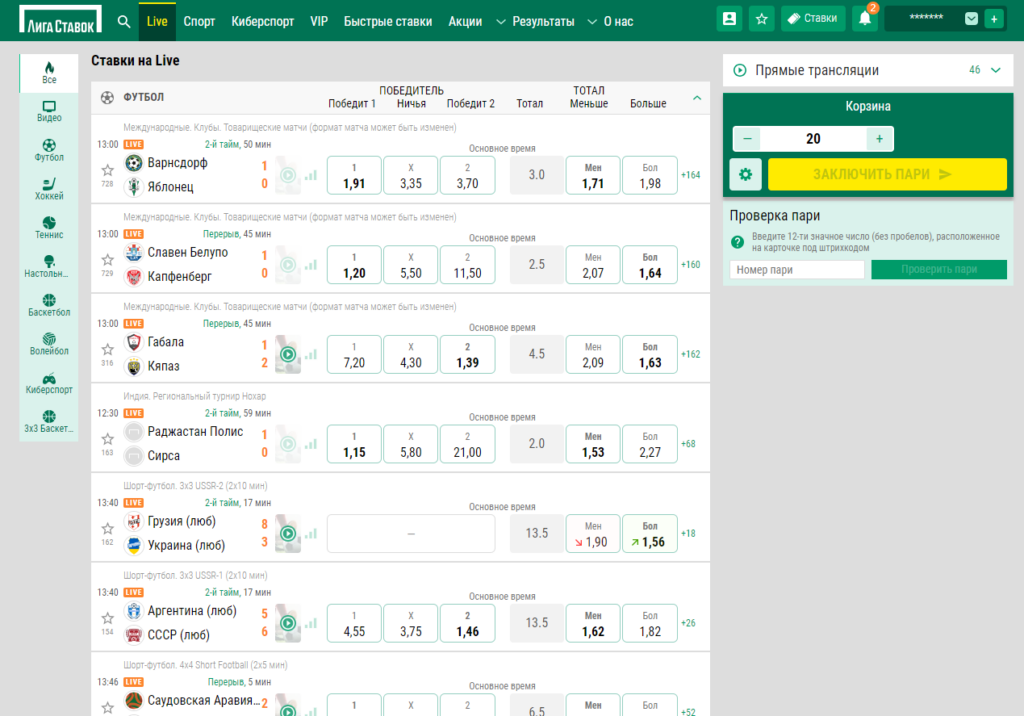Favorite the Грузия – Украина match
The width and height of the screenshot is (1024, 716).
coord(108,528)
